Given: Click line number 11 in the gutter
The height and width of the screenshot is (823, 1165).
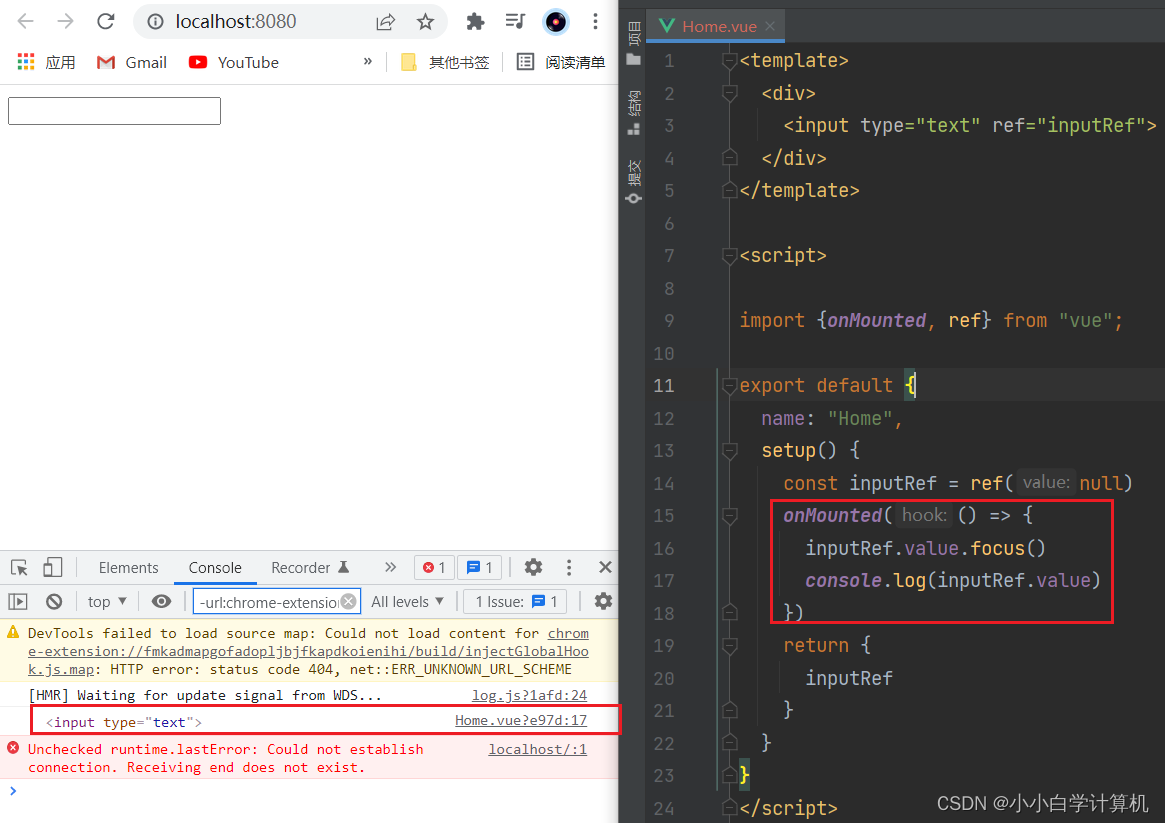Looking at the screenshot, I should pos(664,386).
